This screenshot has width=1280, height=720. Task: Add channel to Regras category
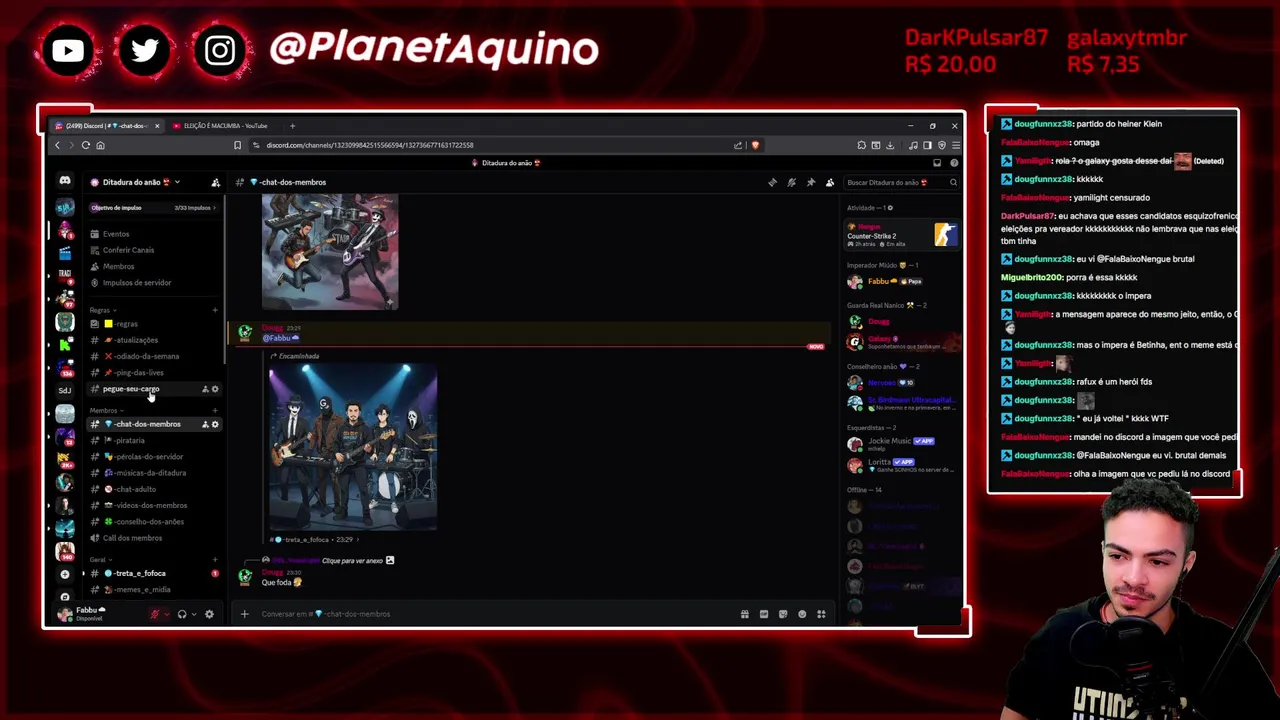[215, 310]
